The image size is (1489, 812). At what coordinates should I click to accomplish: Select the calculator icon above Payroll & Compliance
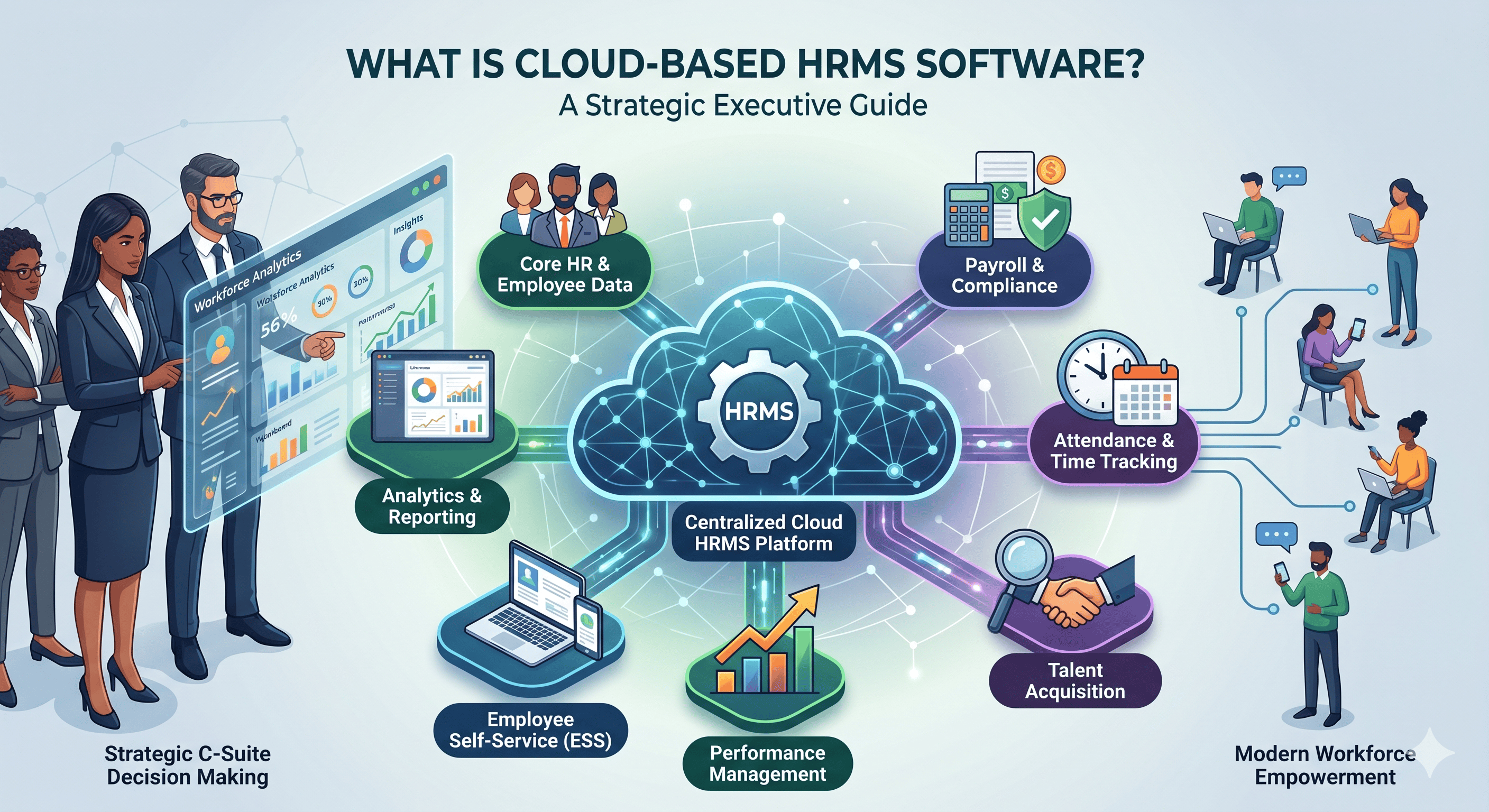pyautogui.click(x=969, y=215)
